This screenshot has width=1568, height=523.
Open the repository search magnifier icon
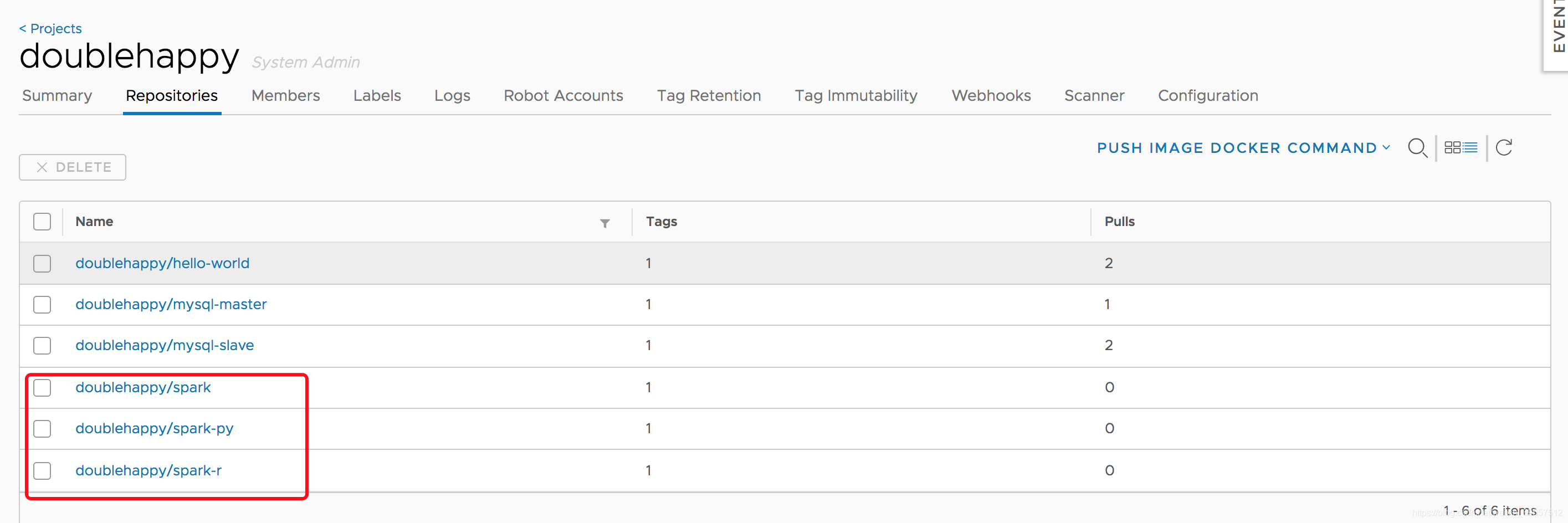click(1416, 148)
